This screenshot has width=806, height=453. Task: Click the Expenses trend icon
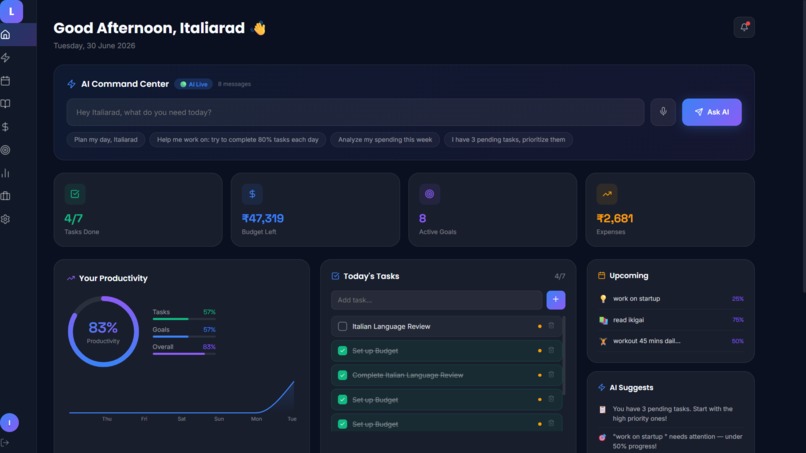coord(607,194)
